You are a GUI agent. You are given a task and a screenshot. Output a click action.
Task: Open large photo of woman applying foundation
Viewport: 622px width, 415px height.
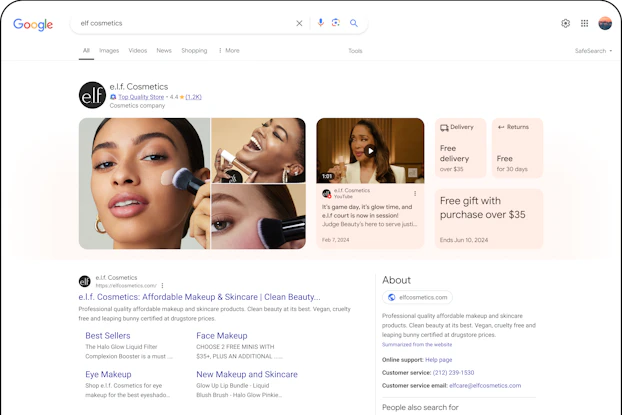[x=144, y=183]
